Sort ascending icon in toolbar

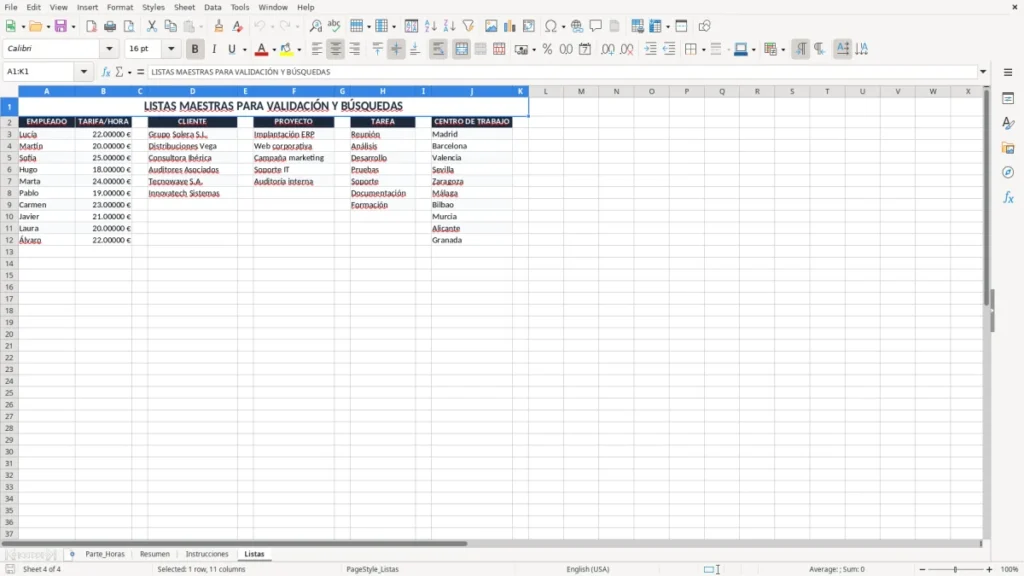[x=430, y=26]
